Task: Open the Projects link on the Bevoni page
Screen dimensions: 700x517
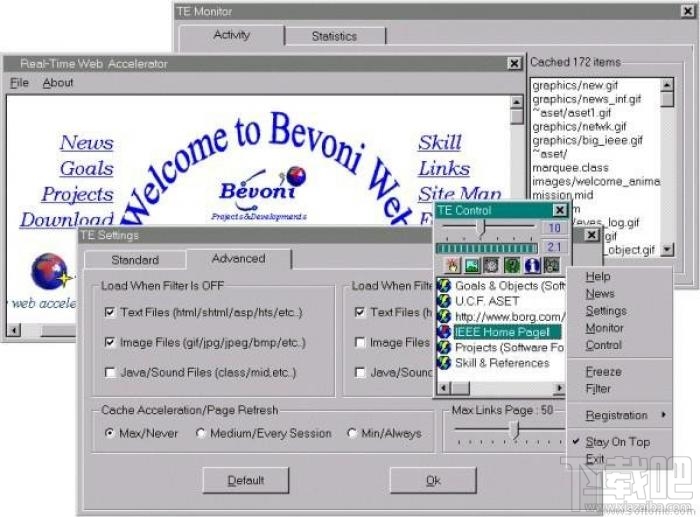Action: tap(77, 195)
